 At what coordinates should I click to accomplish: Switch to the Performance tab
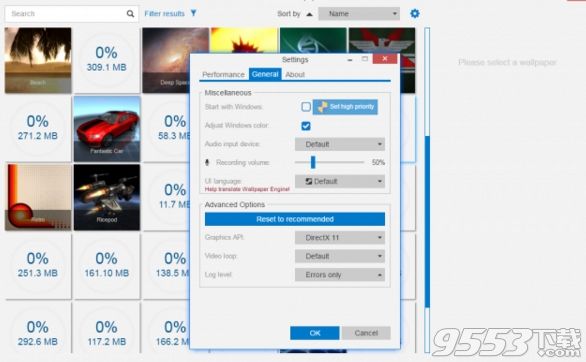(223, 74)
